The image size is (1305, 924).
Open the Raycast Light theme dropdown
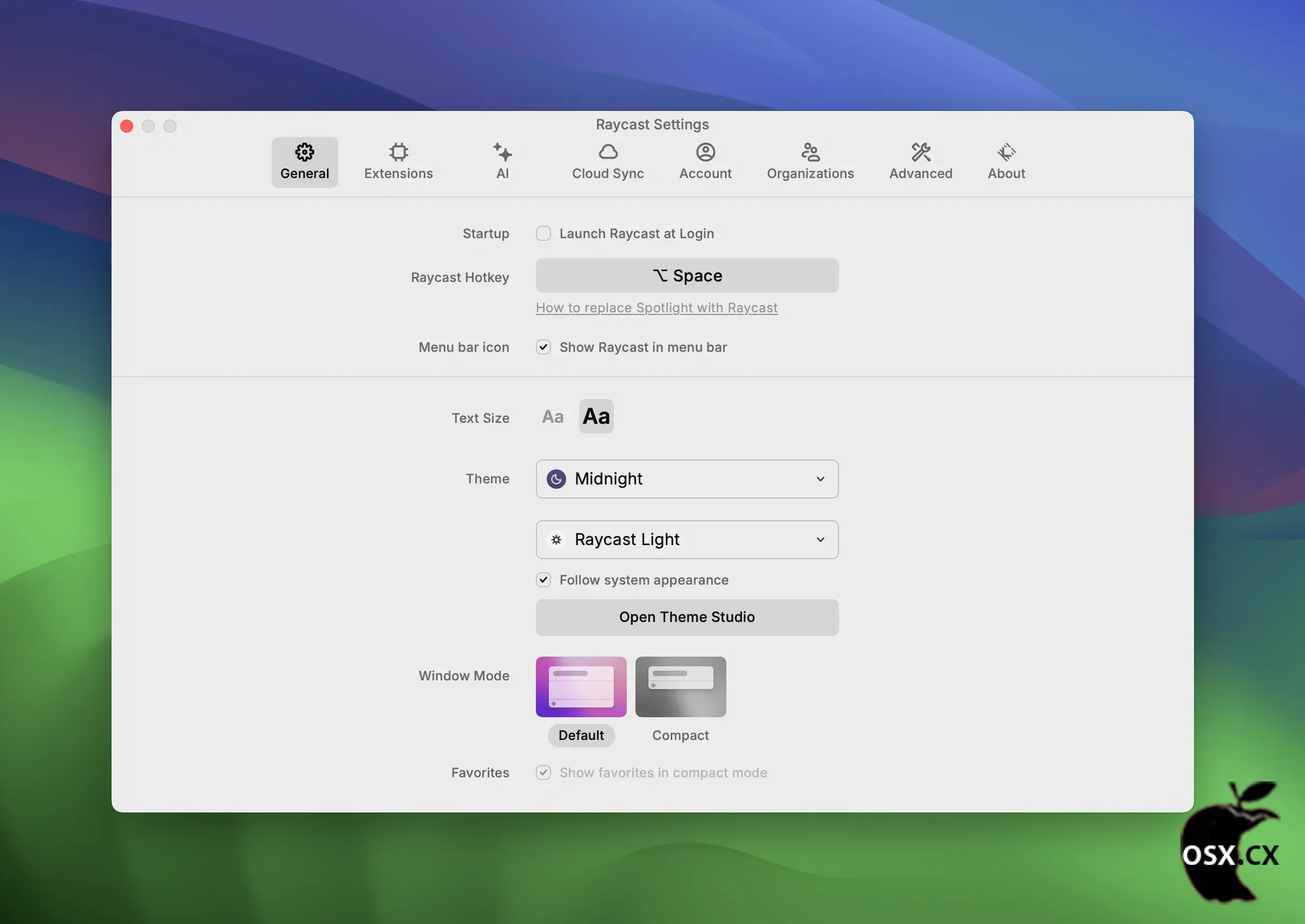687,539
